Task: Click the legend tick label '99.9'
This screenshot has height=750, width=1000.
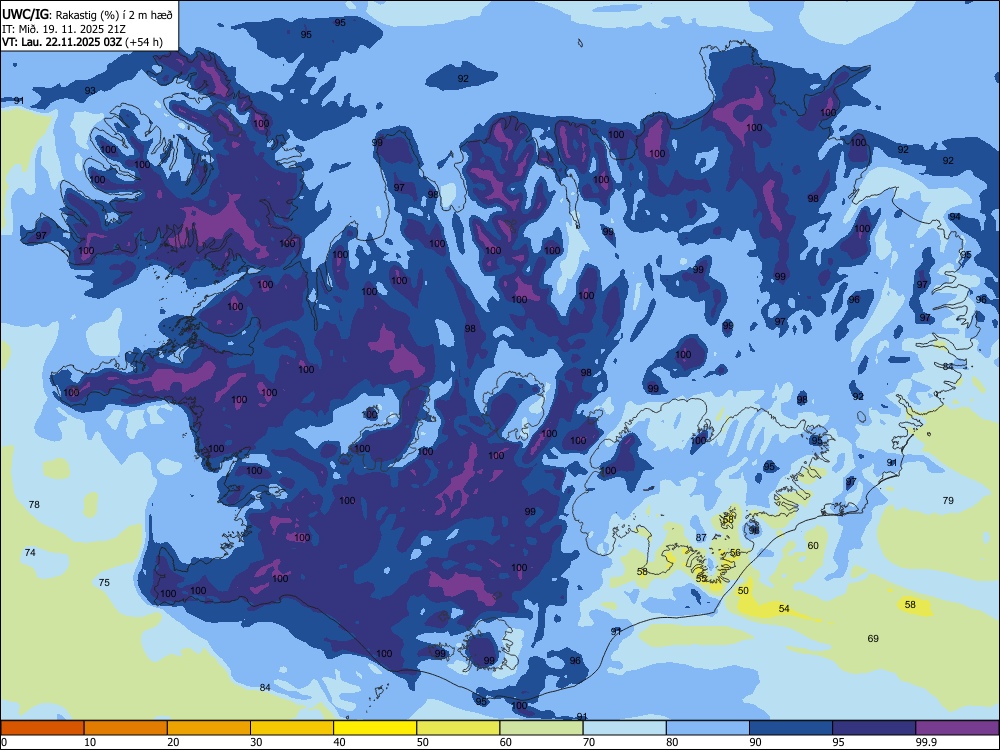Action: click(925, 742)
